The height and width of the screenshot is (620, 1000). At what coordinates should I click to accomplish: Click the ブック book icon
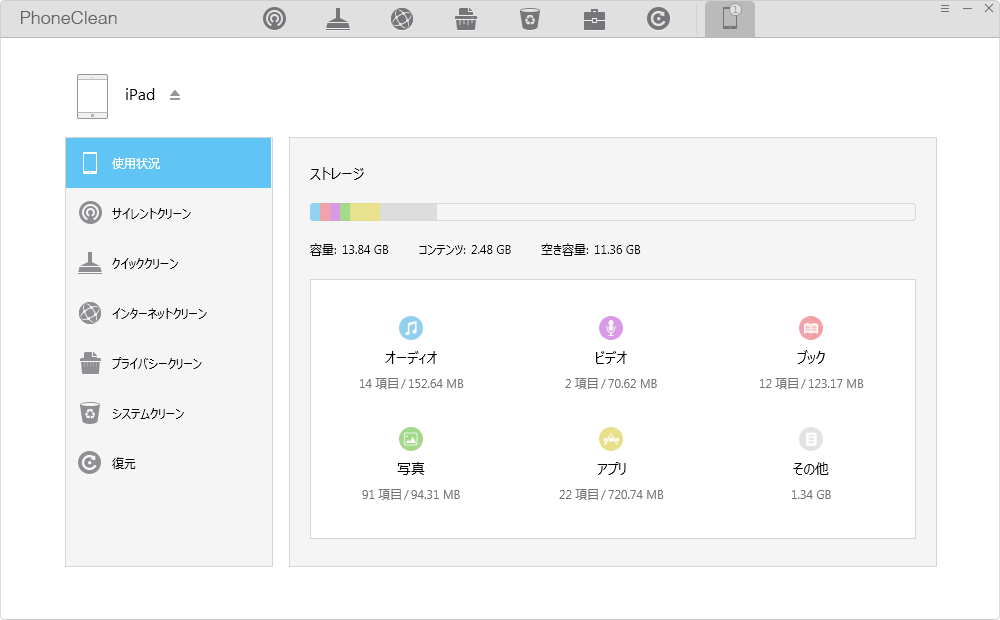pyautogui.click(x=811, y=328)
